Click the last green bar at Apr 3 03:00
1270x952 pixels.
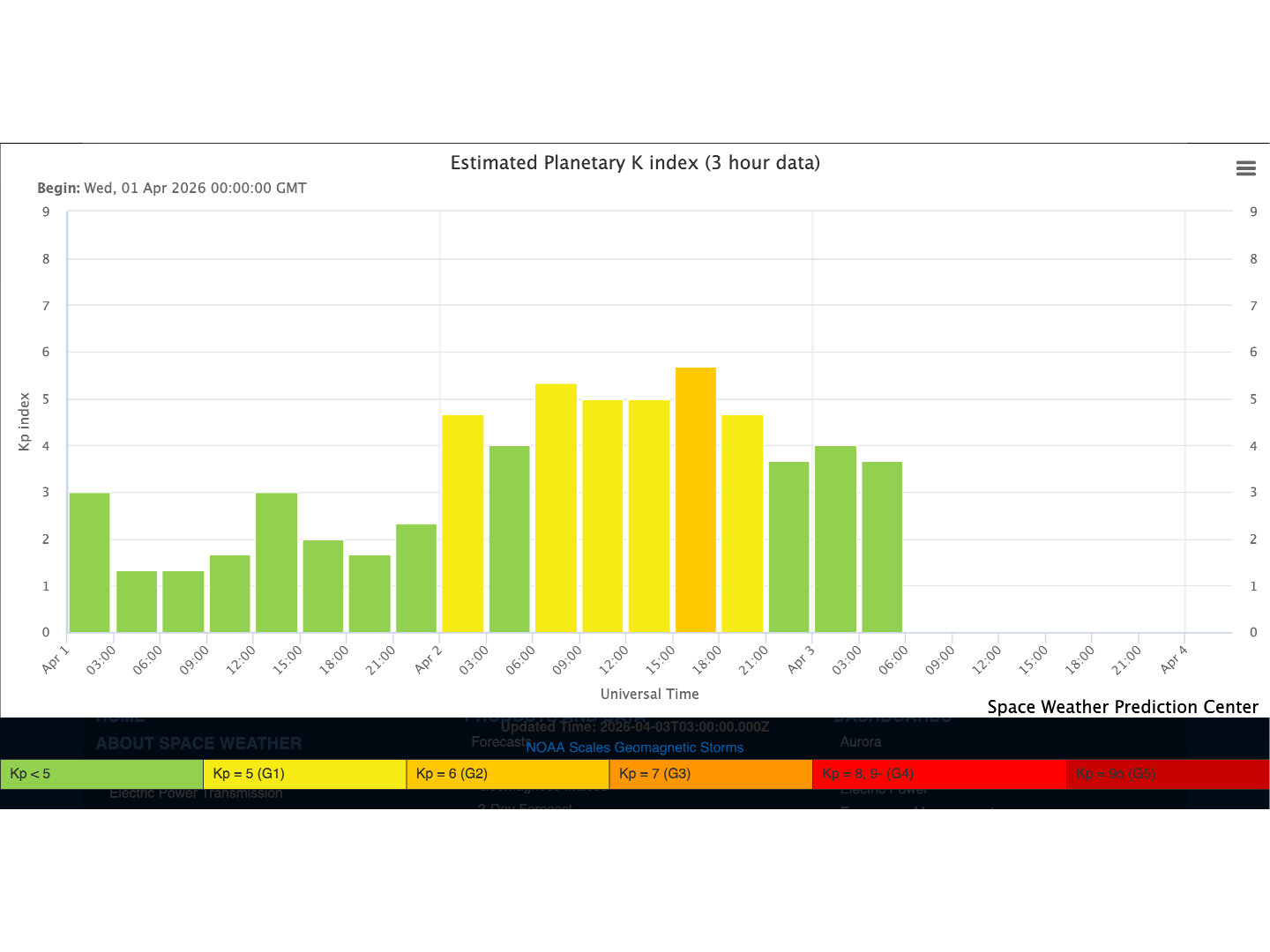pyautogui.click(x=881, y=547)
